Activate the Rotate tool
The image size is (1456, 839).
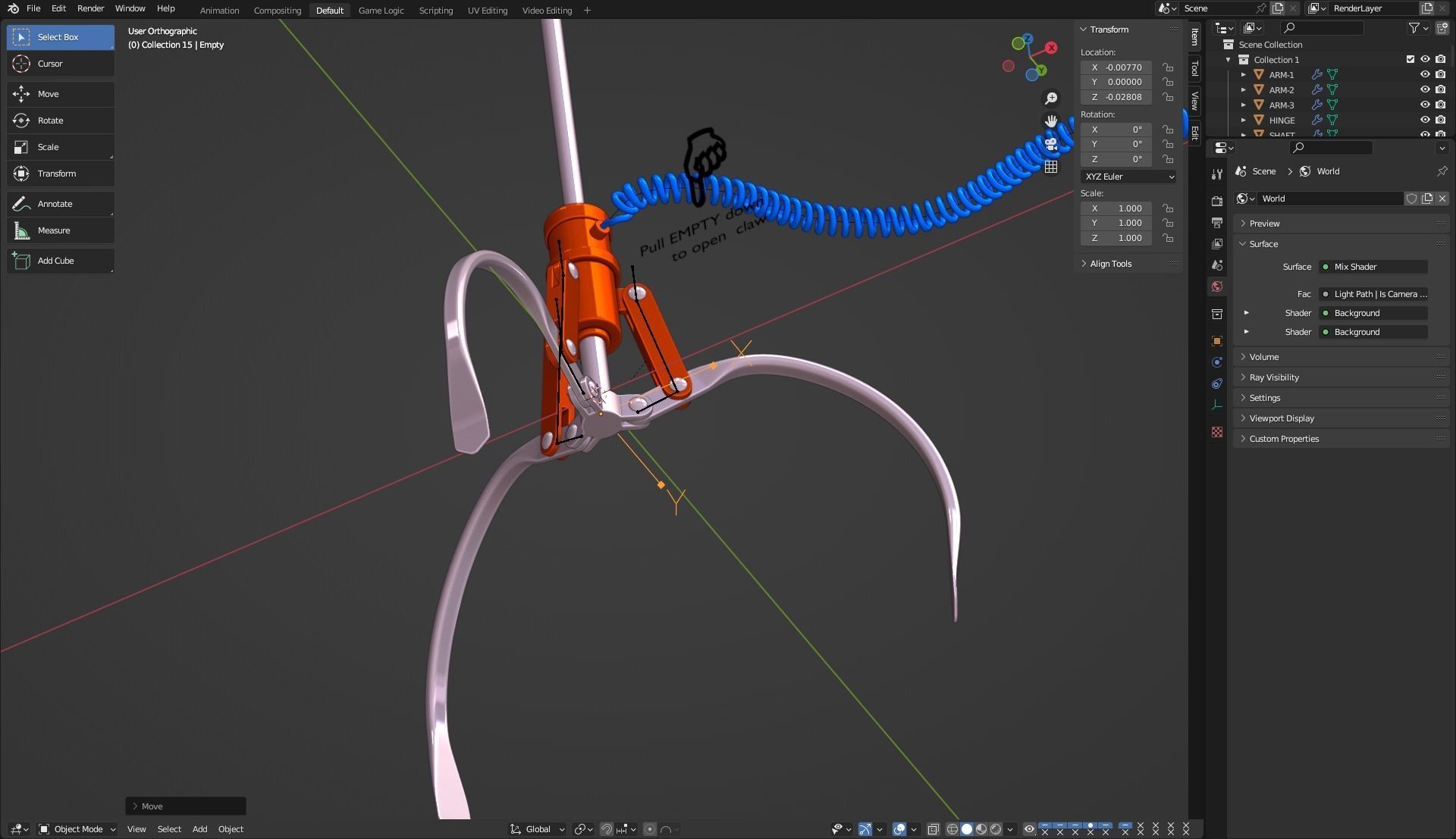(61, 121)
